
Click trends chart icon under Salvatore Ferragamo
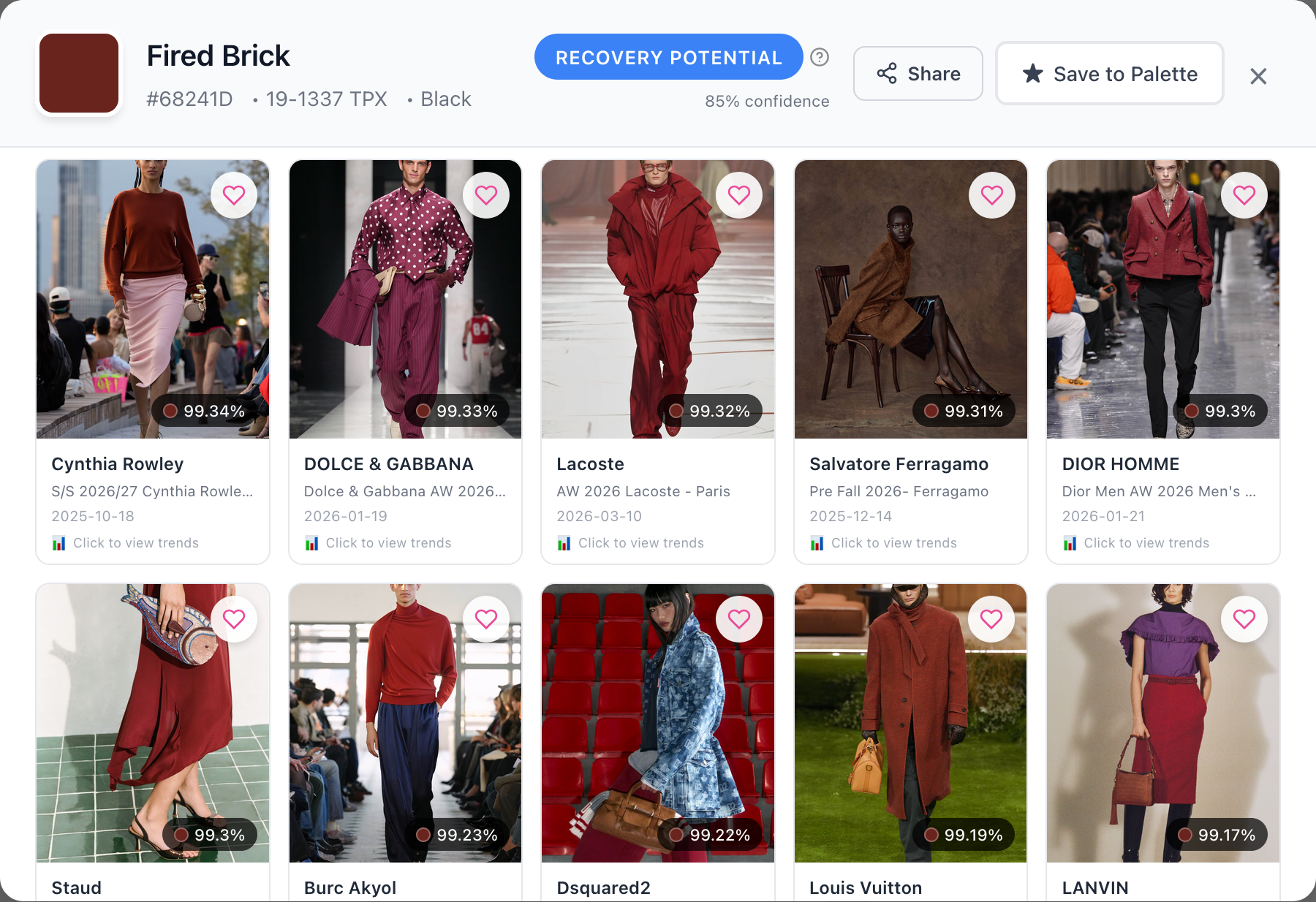(x=817, y=543)
